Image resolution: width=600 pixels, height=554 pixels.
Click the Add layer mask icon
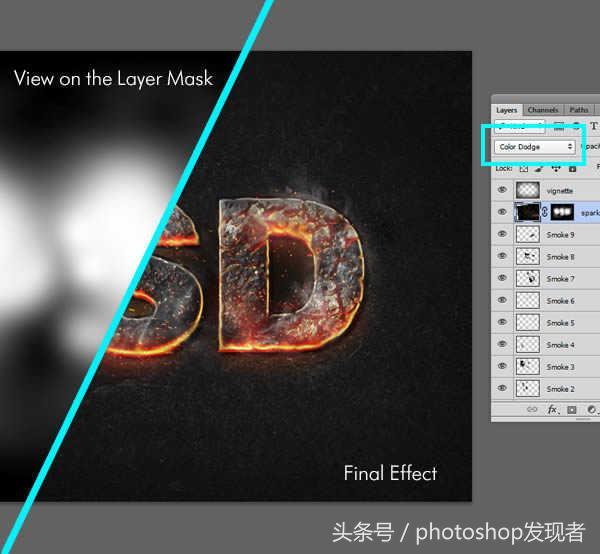pos(572,410)
